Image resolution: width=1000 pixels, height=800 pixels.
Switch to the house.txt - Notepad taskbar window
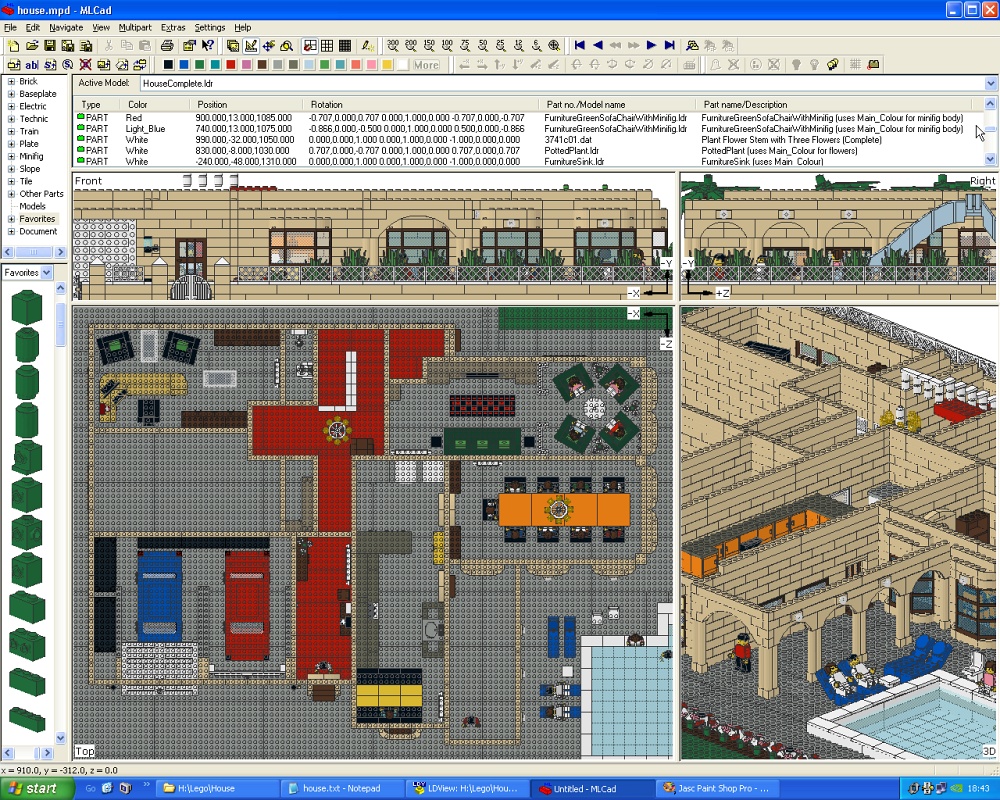(341, 789)
